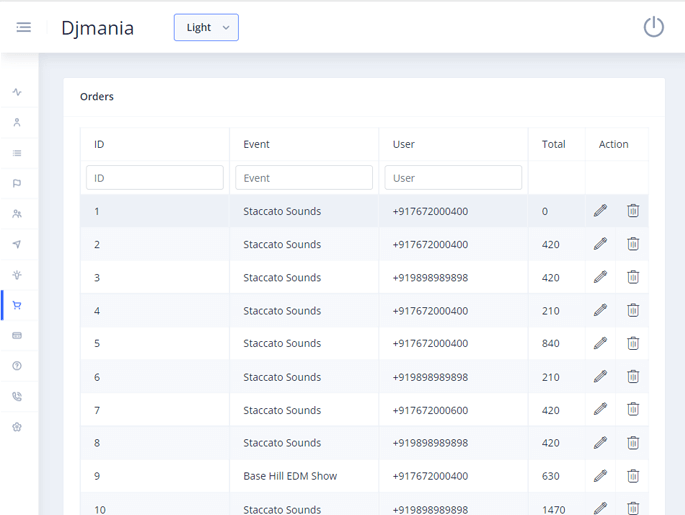The height and width of the screenshot is (515, 685).
Task: Open the shopping cart orders sidebar icon
Action: click(x=17, y=305)
